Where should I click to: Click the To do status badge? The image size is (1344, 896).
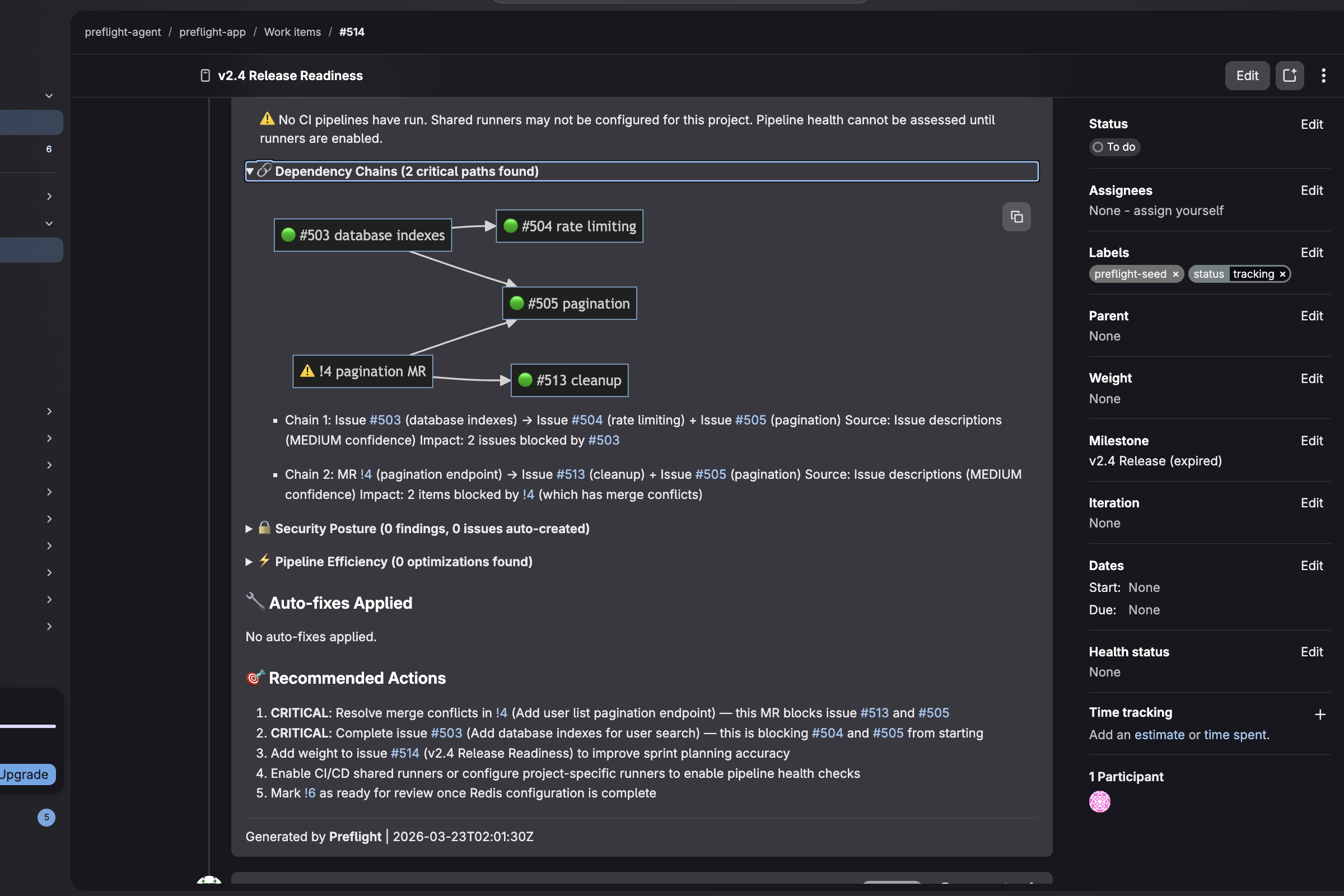(x=1114, y=147)
